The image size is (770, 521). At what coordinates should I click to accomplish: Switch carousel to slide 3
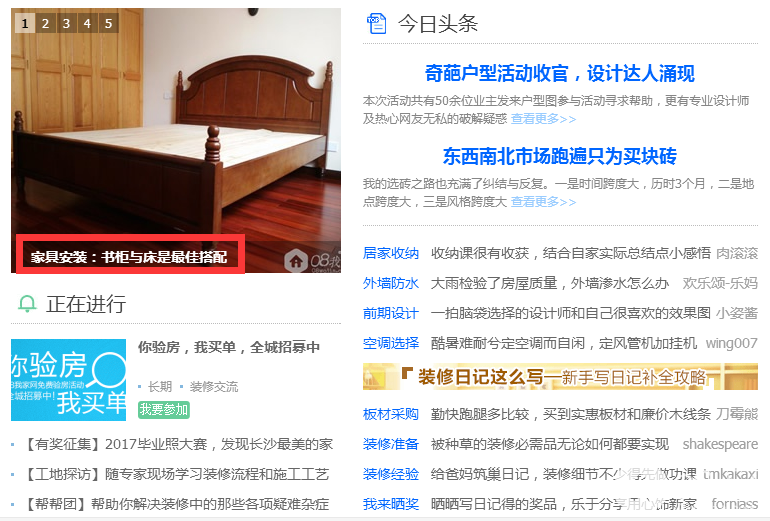click(66, 23)
